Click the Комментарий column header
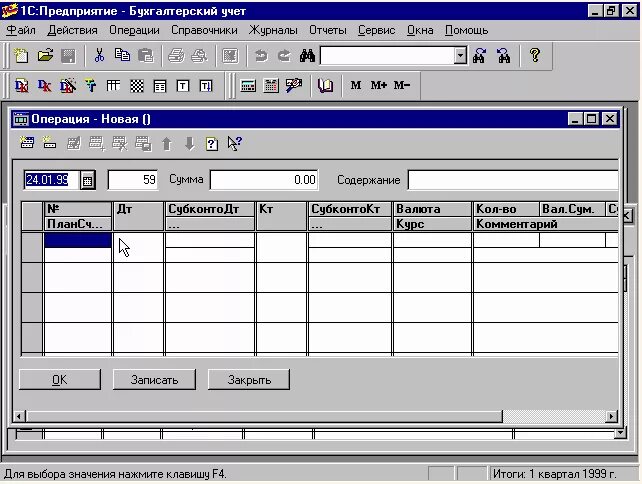The image size is (642, 484). pos(546,224)
